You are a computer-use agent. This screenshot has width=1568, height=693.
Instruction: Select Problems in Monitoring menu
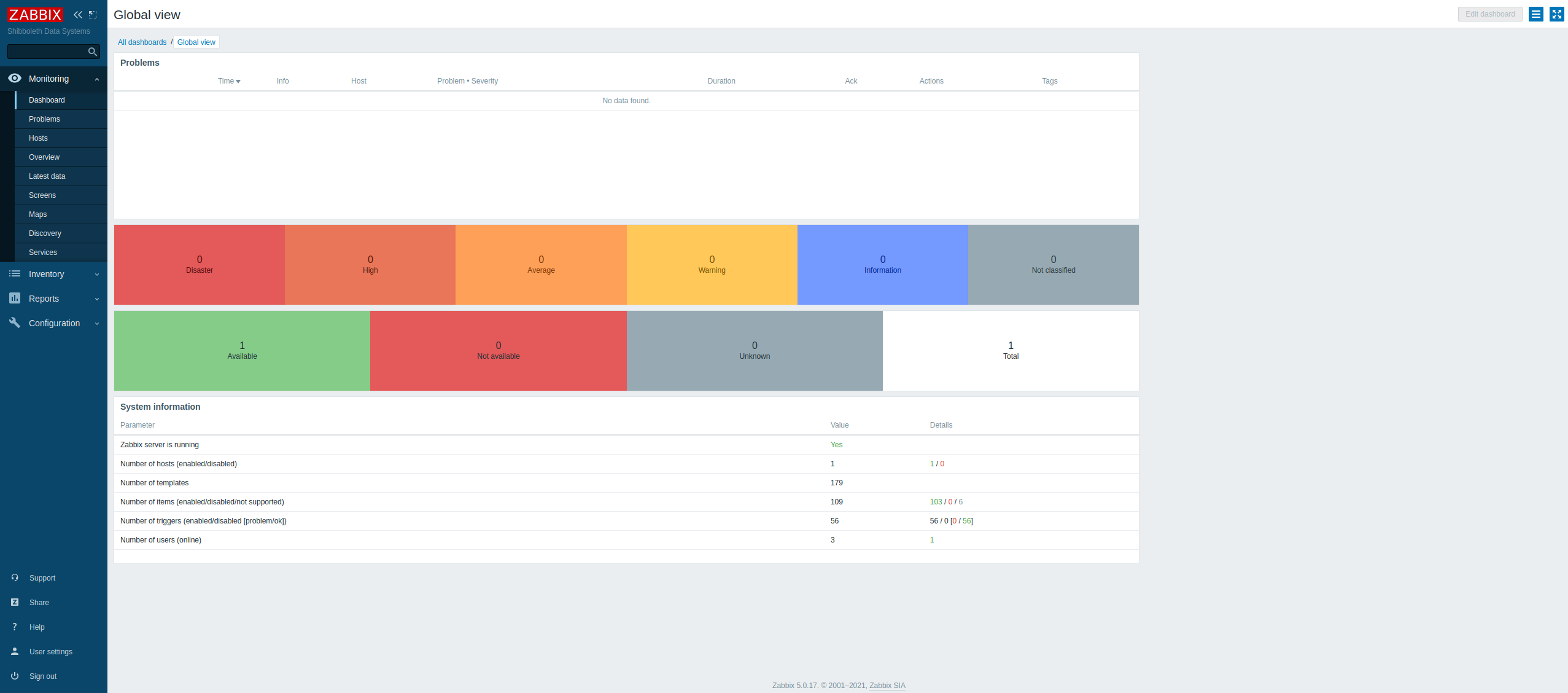pos(44,119)
